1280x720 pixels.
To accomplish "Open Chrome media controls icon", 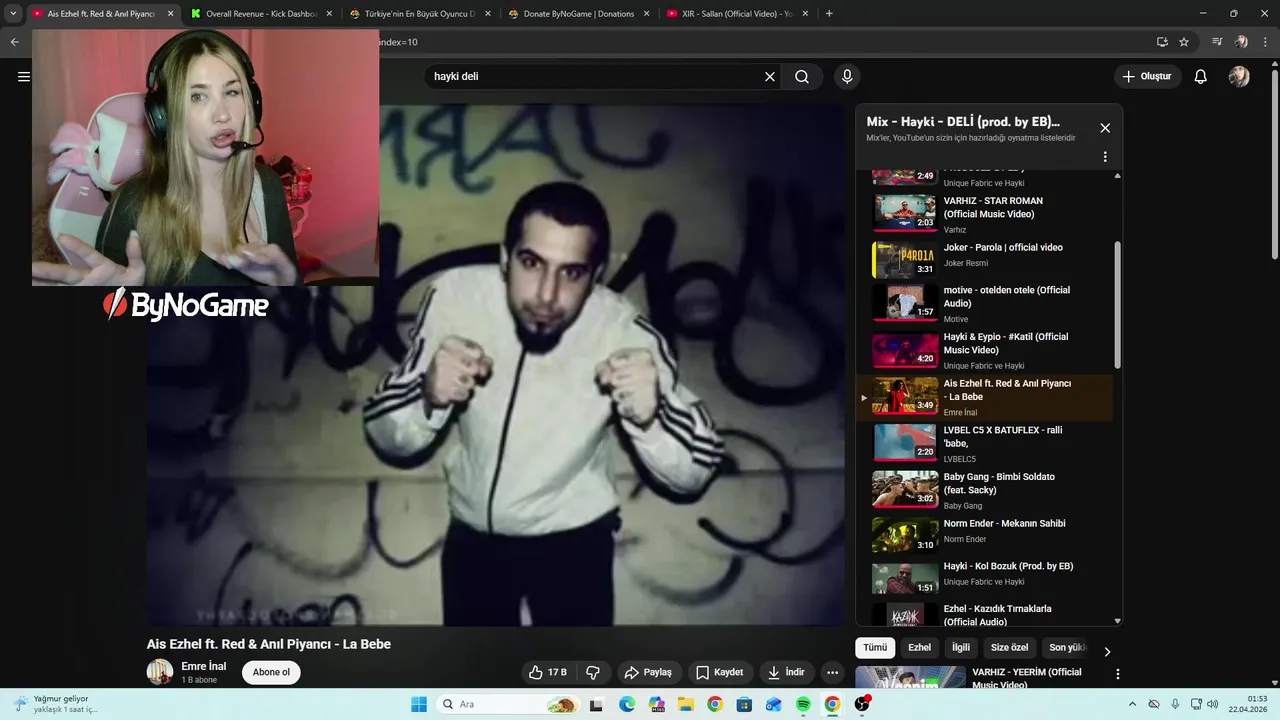I will tap(1217, 42).
